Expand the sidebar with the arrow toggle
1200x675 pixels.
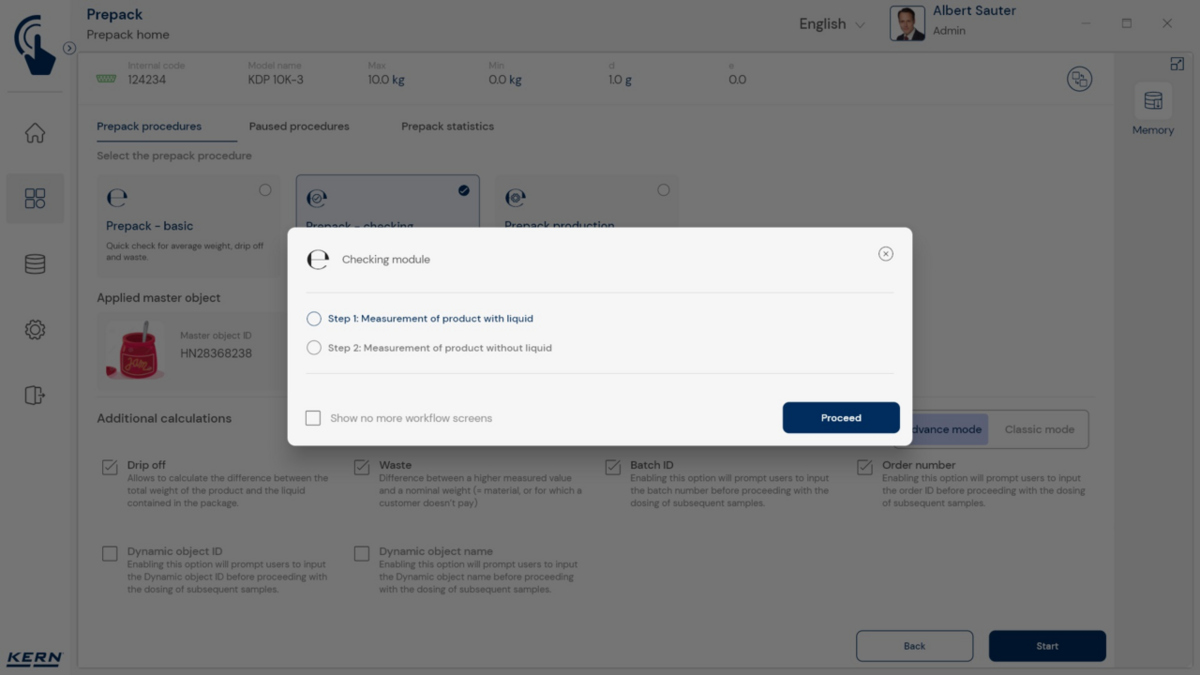(69, 48)
